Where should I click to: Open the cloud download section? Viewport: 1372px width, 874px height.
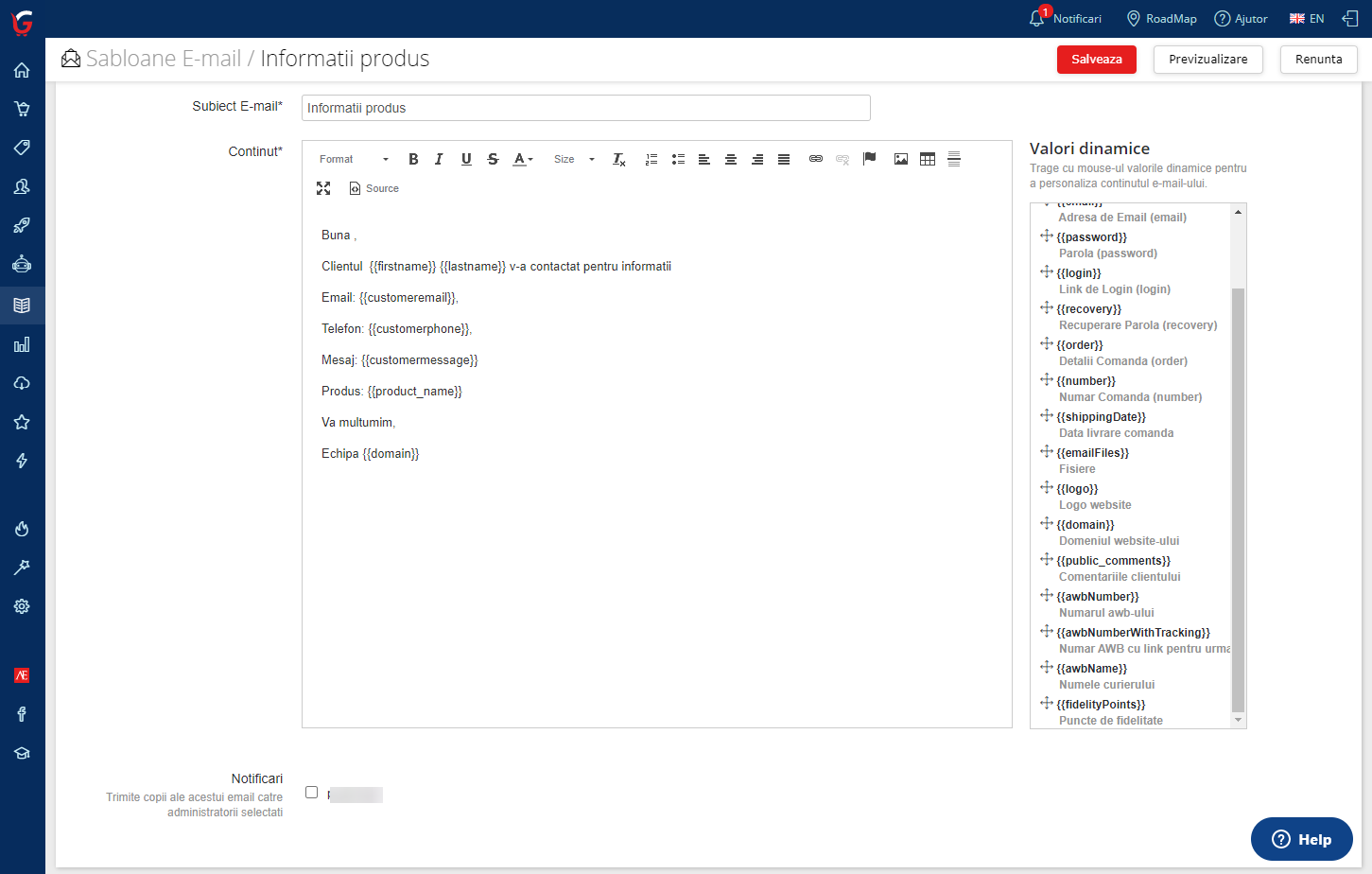[22, 383]
